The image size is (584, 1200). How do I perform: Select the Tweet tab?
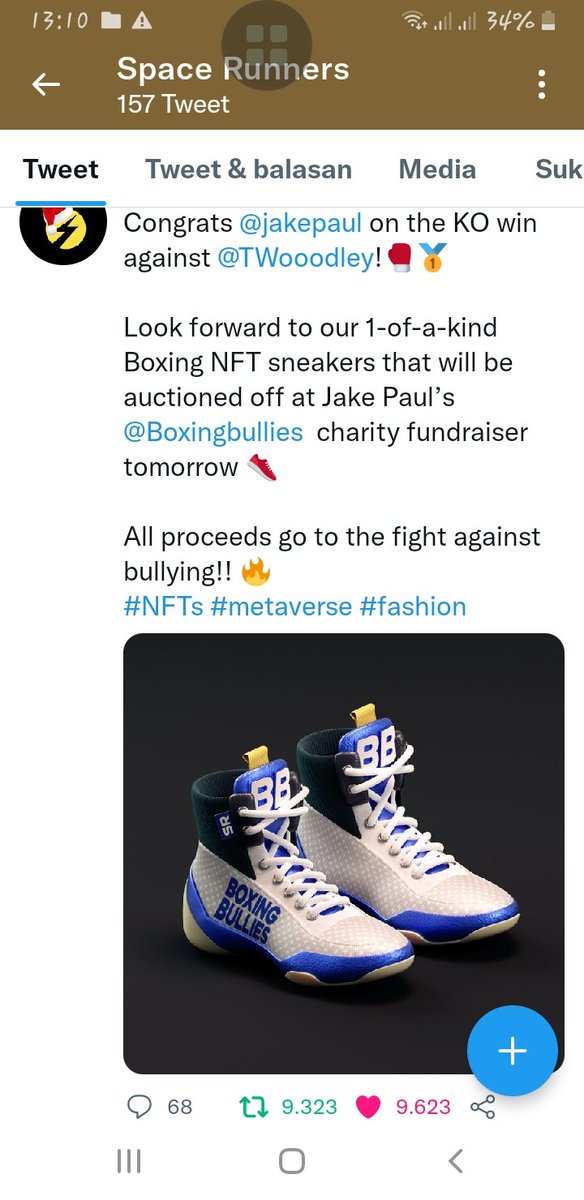(x=61, y=169)
